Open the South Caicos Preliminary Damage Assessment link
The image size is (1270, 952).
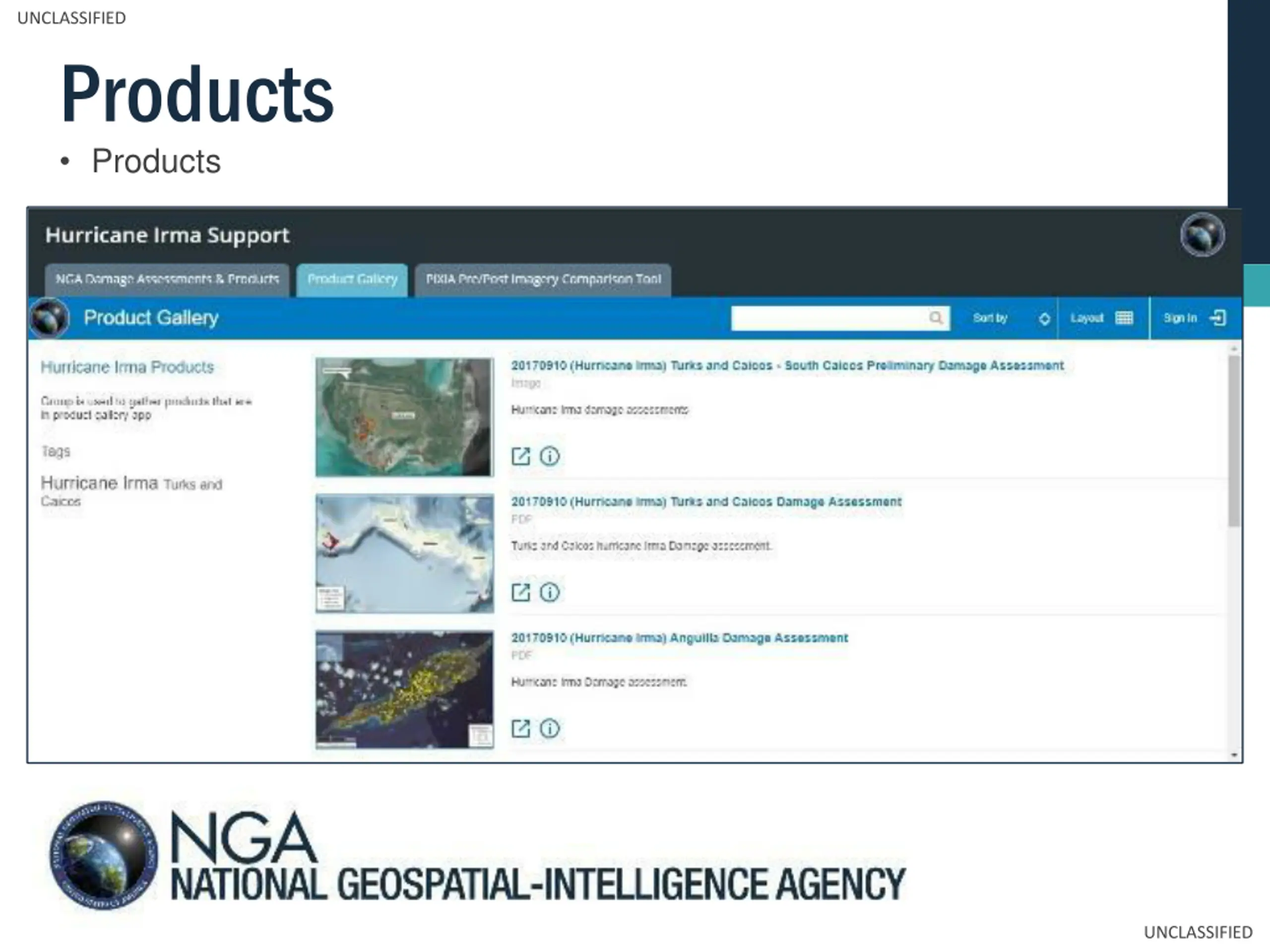pos(787,365)
